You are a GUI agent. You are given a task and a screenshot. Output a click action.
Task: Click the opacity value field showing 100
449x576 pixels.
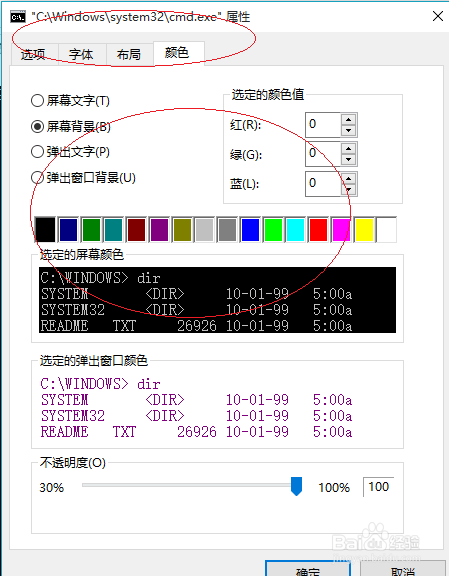pyautogui.click(x=378, y=487)
